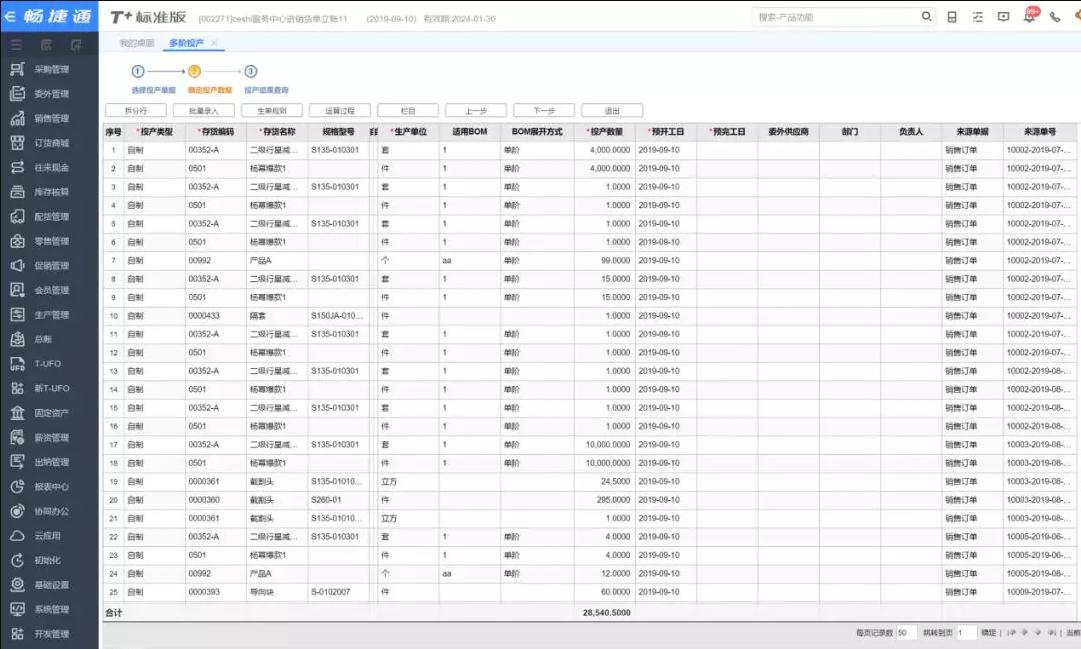Open the 采购管理 sidebar module
This screenshot has width=1081, height=649.
tap(51, 69)
